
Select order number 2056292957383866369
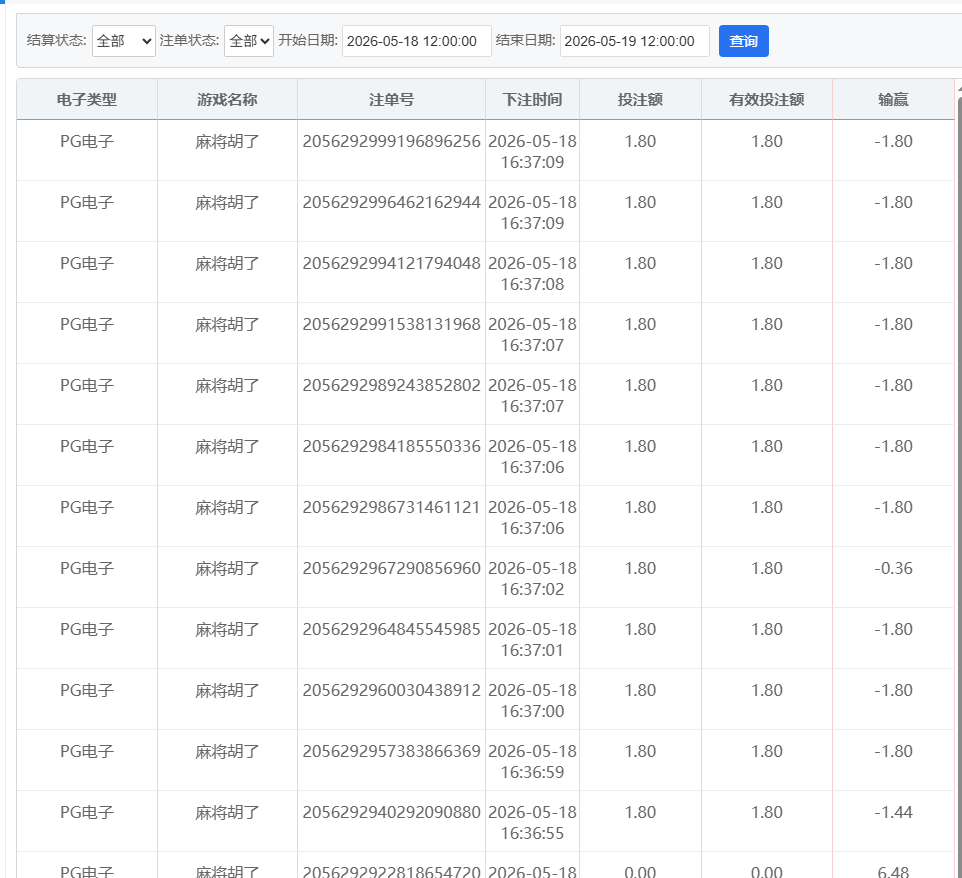tap(391, 751)
